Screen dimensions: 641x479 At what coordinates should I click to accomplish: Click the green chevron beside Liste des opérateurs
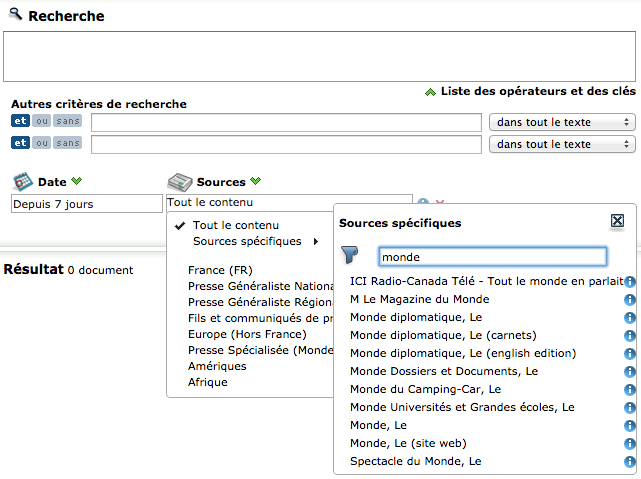430,92
